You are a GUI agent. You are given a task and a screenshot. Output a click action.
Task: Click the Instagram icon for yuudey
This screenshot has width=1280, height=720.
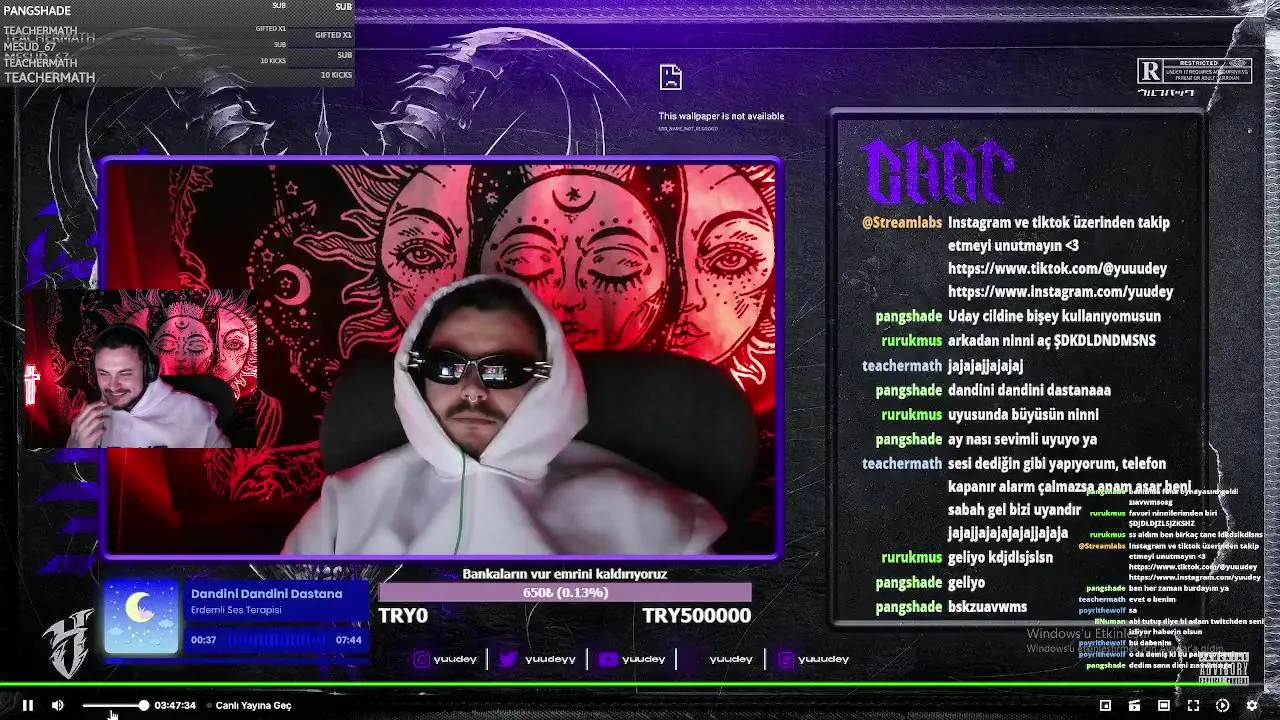pyautogui.click(x=421, y=659)
